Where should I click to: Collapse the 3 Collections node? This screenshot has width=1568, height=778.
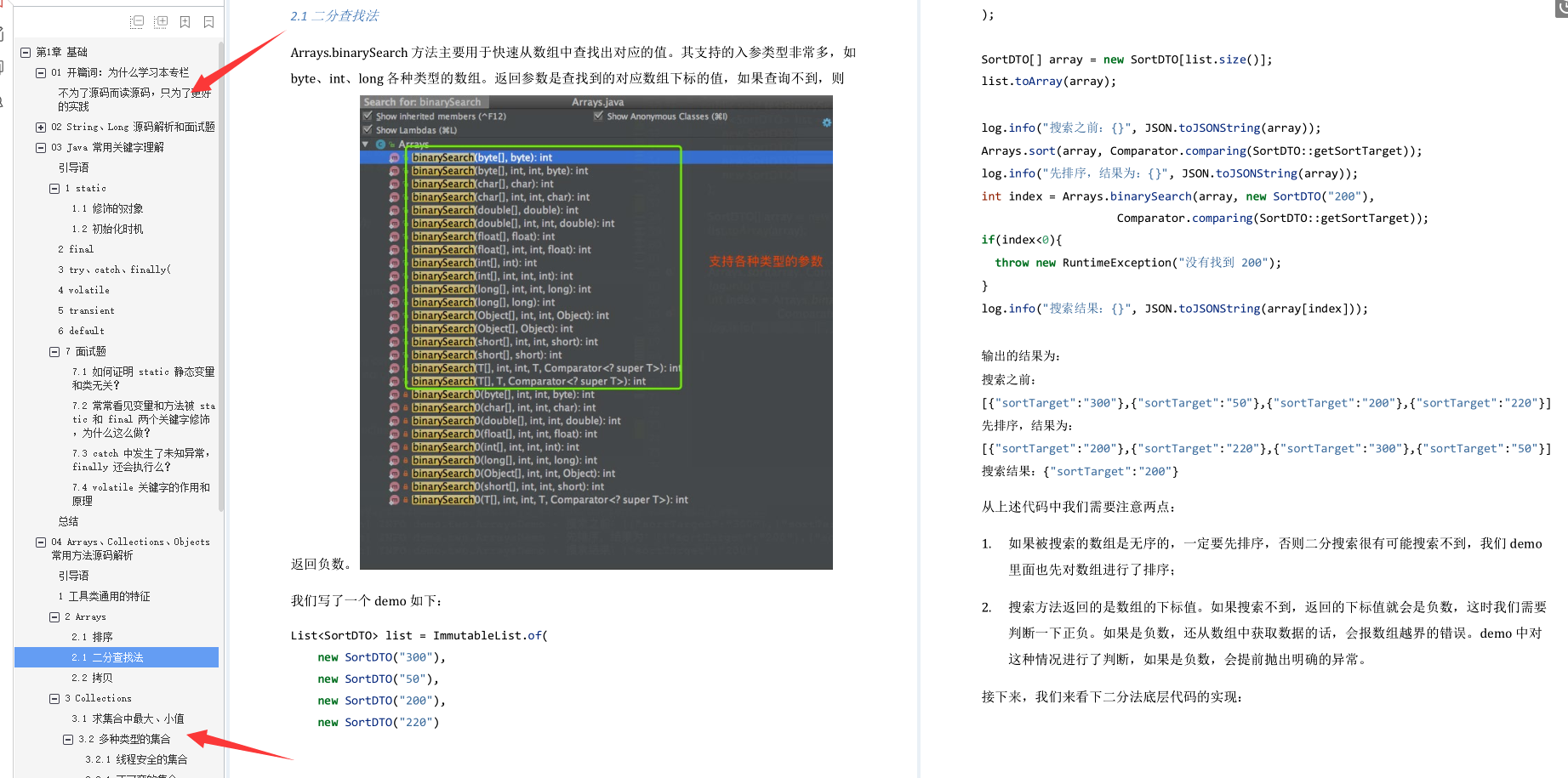click(x=54, y=699)
